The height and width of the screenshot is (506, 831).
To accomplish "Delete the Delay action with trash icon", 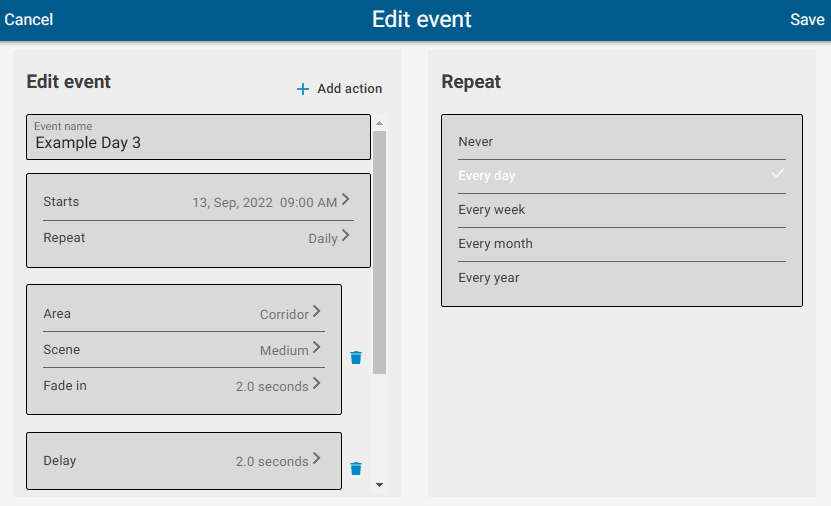I will (356, 468).
